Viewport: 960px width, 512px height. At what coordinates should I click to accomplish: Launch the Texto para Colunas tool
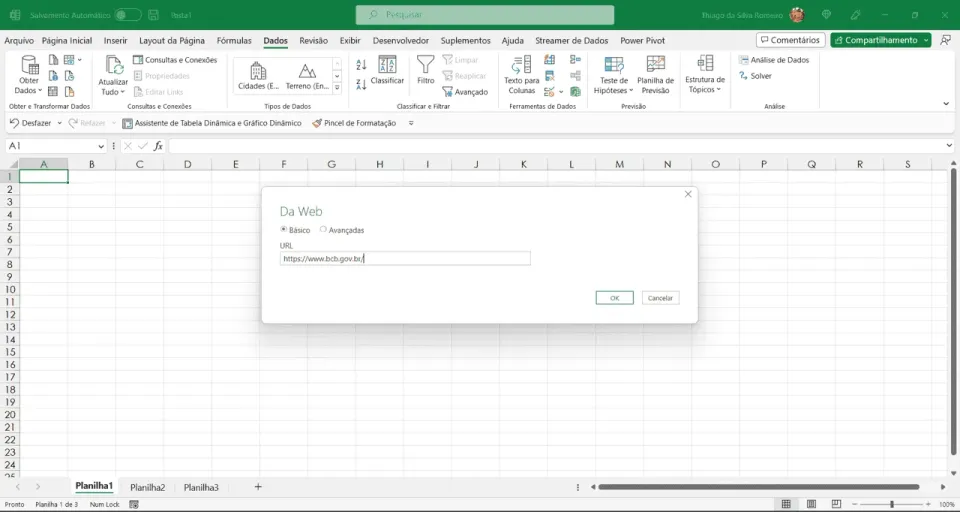(x=522, y=65)
